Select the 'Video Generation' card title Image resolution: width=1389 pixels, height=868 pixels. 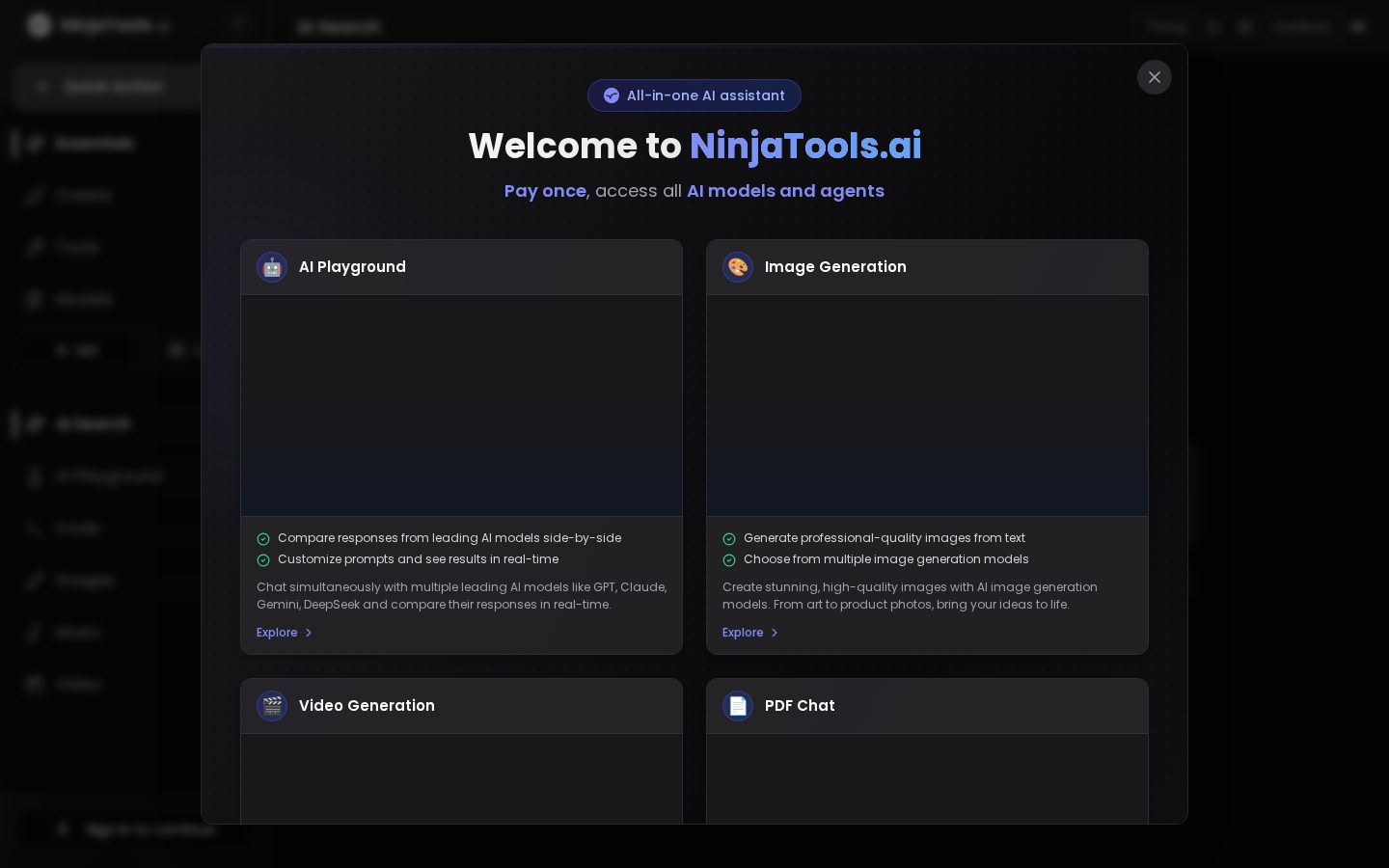tap(367, 706)
